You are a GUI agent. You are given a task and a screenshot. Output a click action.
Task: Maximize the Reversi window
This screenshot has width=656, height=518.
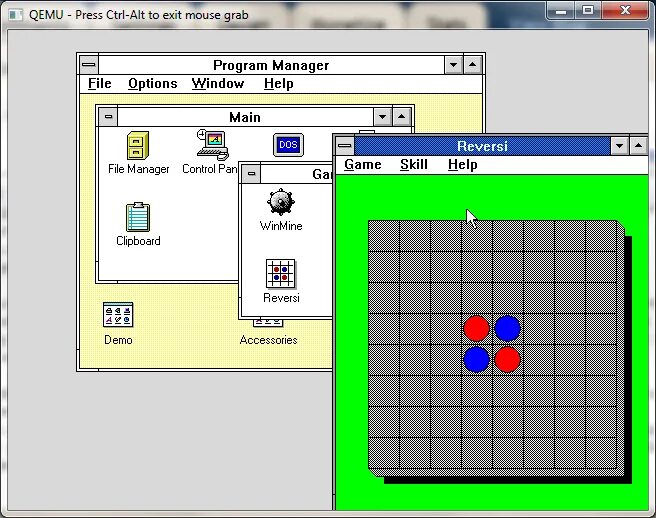pos(638,146)
